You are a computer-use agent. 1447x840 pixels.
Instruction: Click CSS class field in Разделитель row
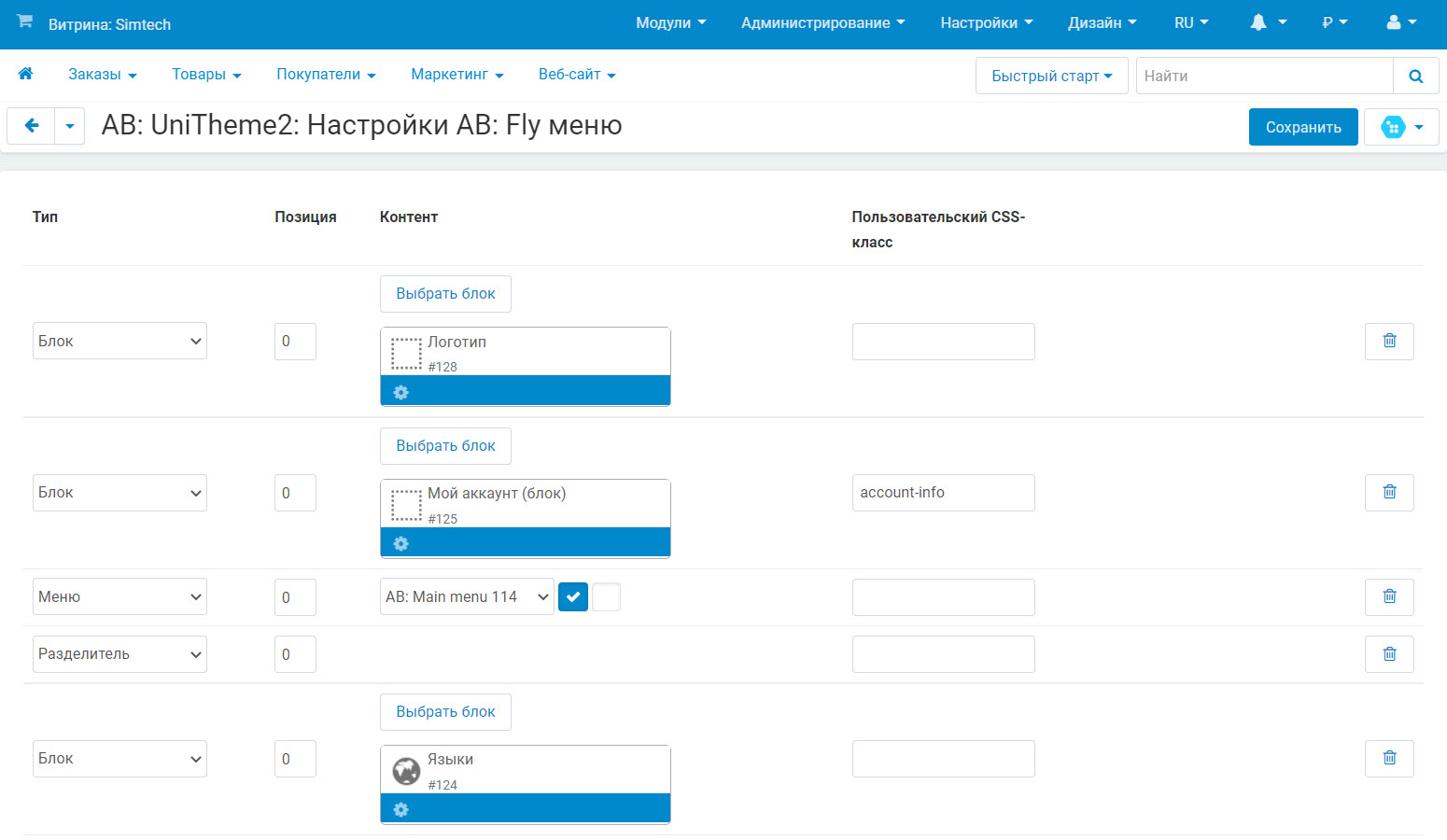pyautogui.click(x=943, y=654)
